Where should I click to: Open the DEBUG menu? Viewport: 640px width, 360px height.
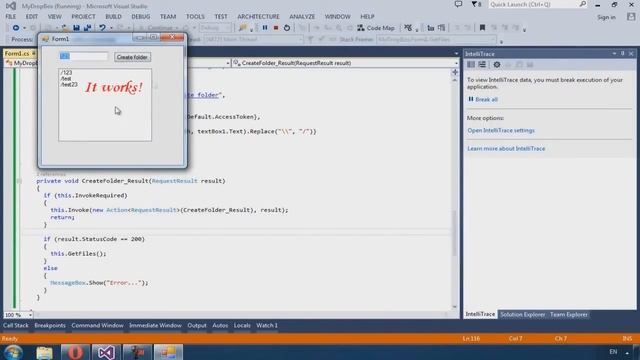[140, 17]
